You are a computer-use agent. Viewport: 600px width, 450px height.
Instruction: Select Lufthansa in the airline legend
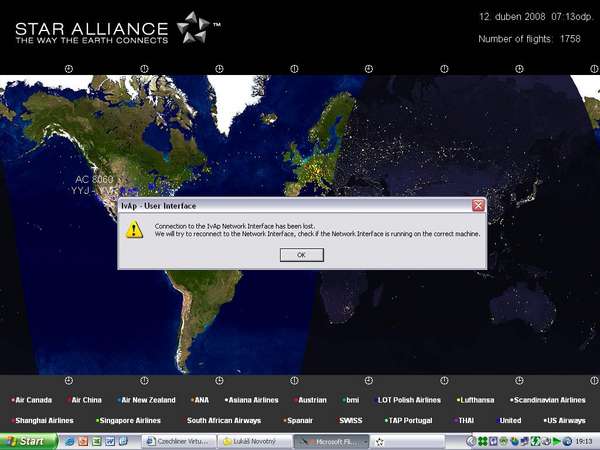coord(475,400)
